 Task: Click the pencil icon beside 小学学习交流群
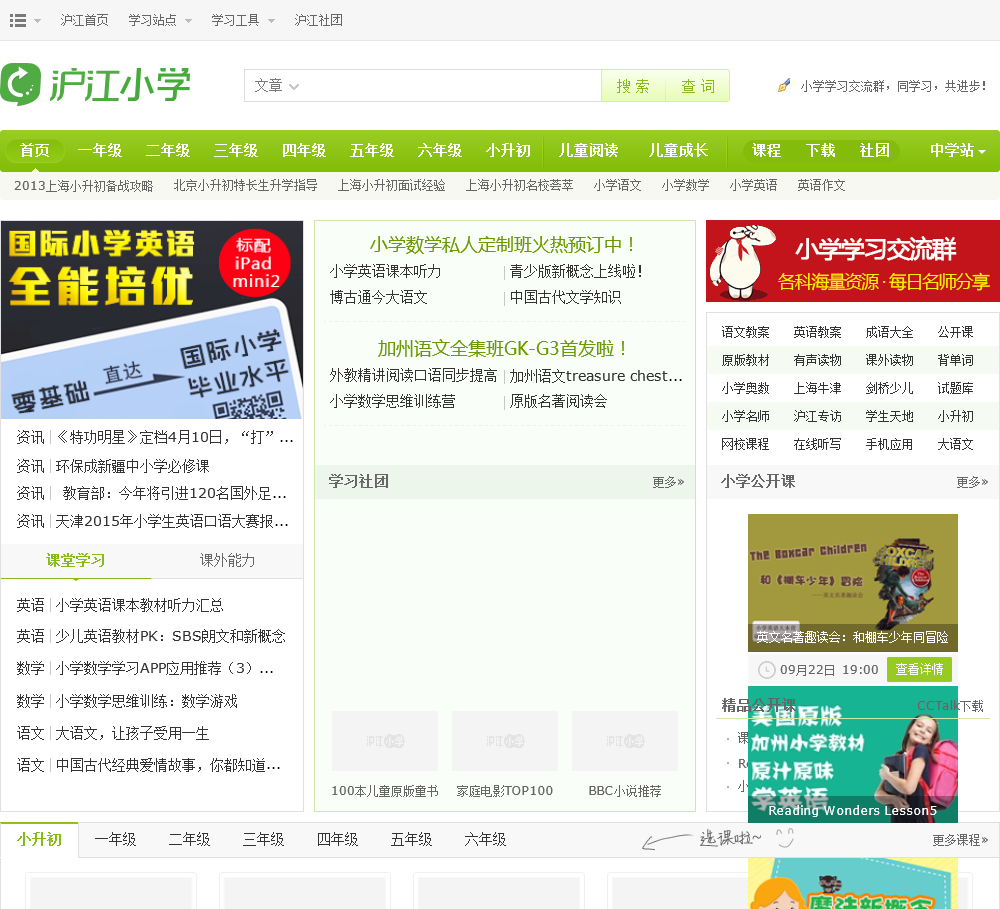coord(784,85)
